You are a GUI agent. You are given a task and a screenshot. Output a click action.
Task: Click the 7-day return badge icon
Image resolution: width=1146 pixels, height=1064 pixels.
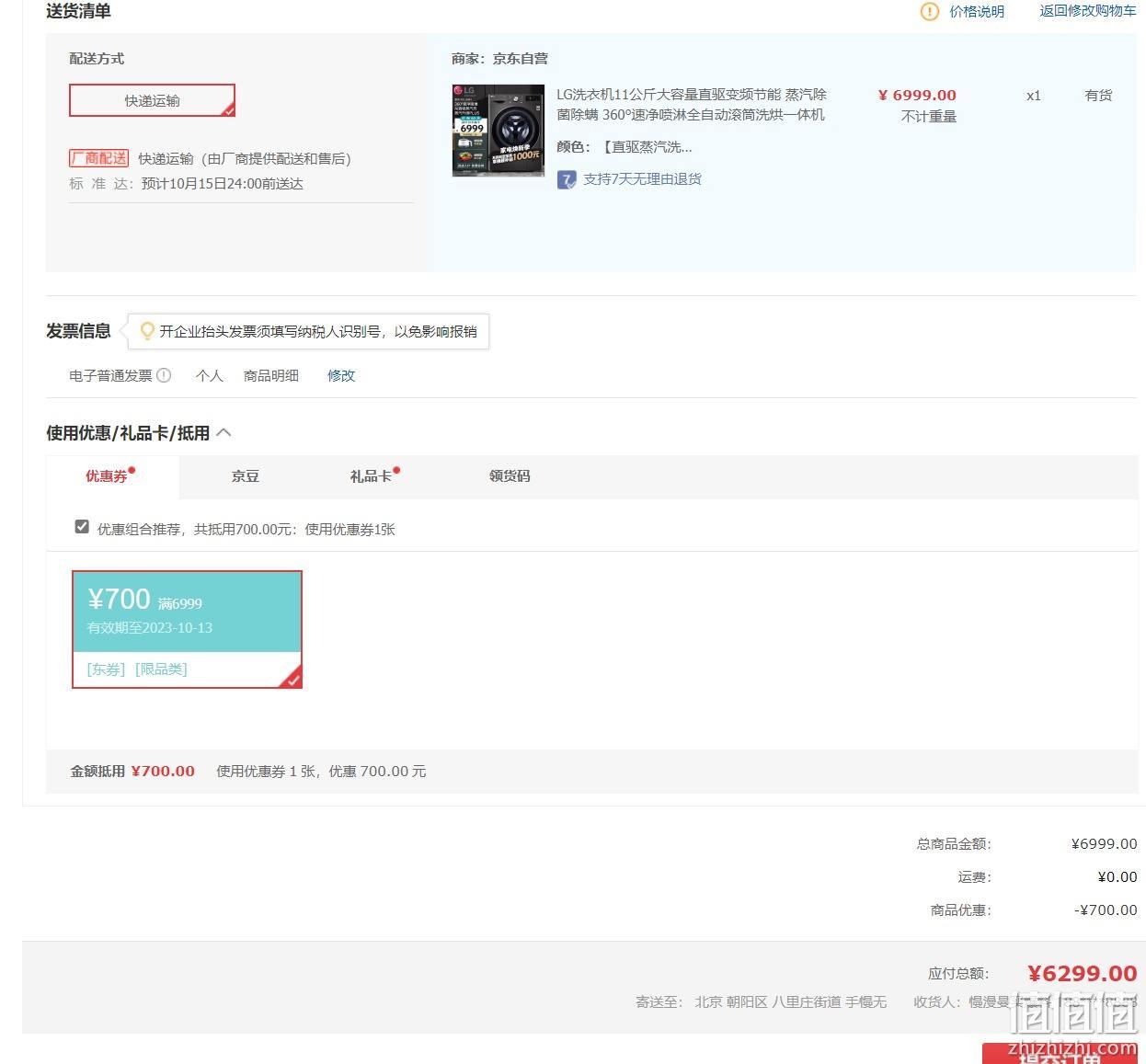click(x=567, y=179)
